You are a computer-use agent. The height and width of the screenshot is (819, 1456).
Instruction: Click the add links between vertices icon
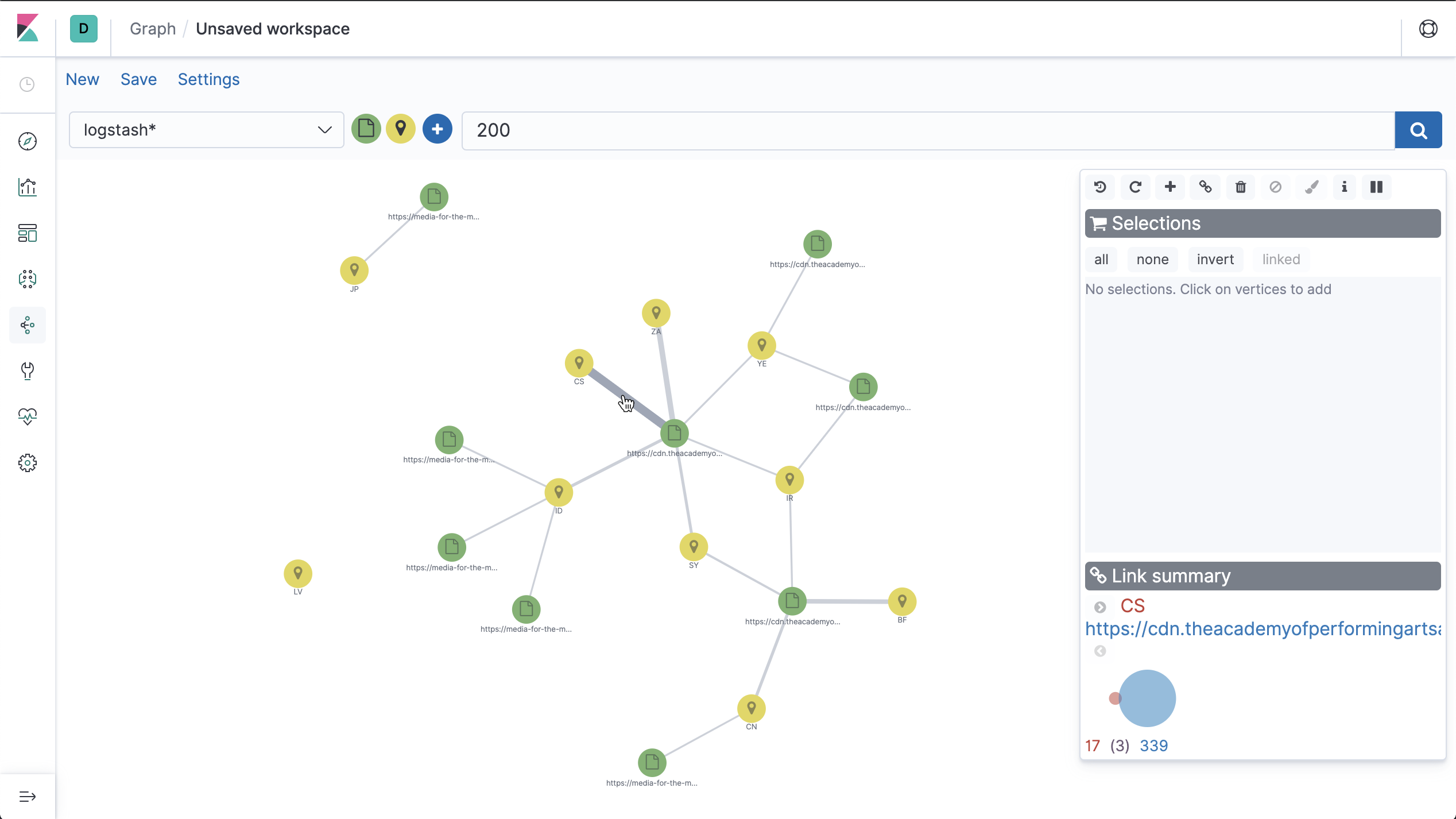(1205, 187)
